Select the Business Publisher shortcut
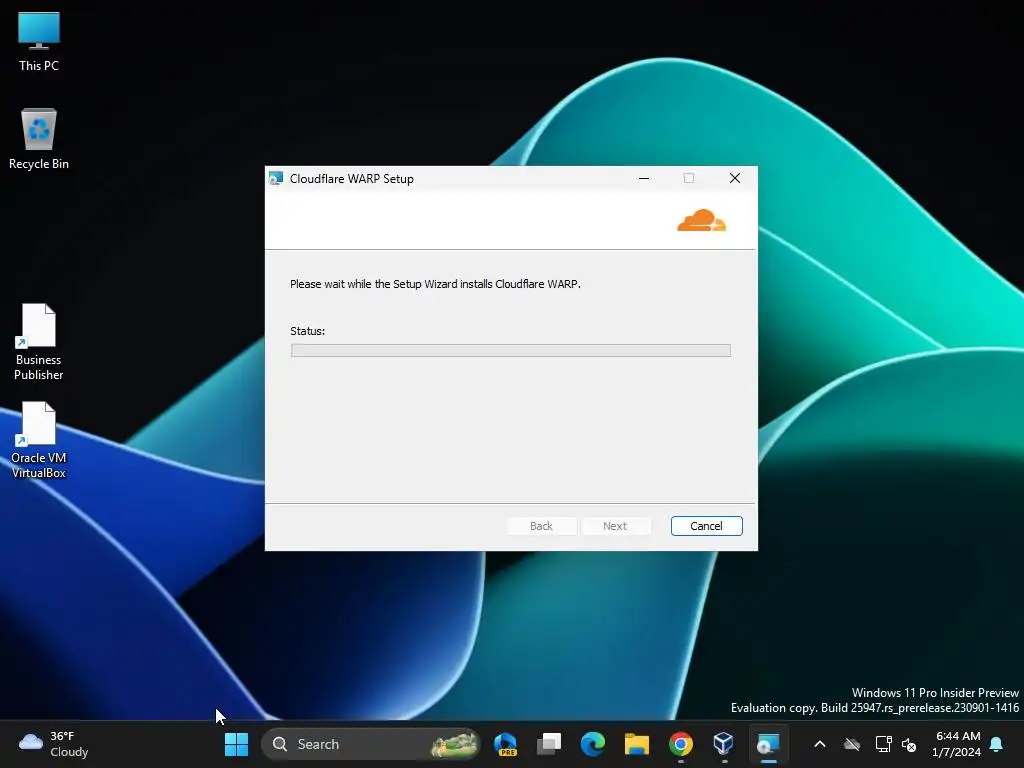 pos(39,342)
